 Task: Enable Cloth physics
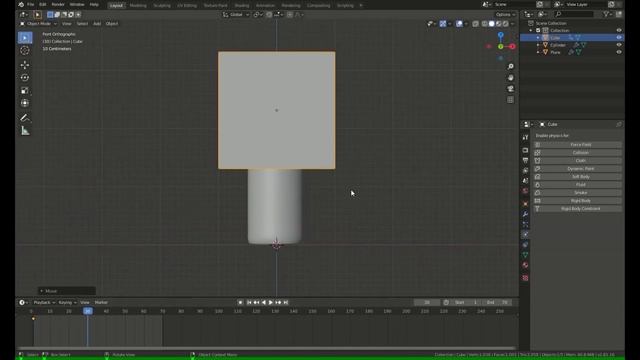578,161
